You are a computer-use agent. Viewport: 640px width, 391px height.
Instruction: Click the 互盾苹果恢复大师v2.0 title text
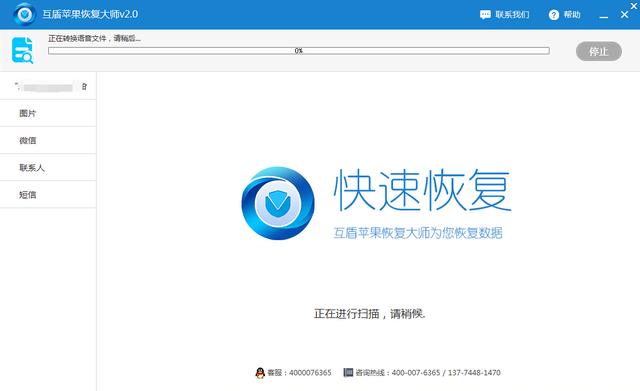pos(90,14)
